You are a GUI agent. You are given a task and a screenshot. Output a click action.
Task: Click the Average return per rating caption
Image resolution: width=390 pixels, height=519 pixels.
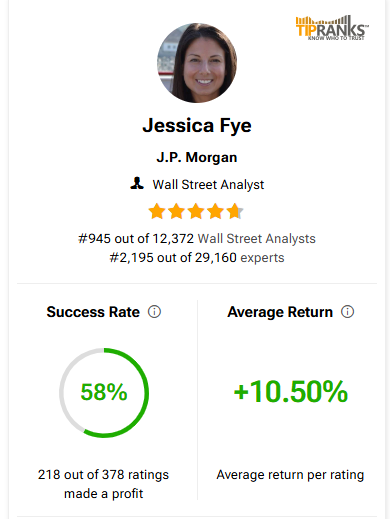pos(290,475)
